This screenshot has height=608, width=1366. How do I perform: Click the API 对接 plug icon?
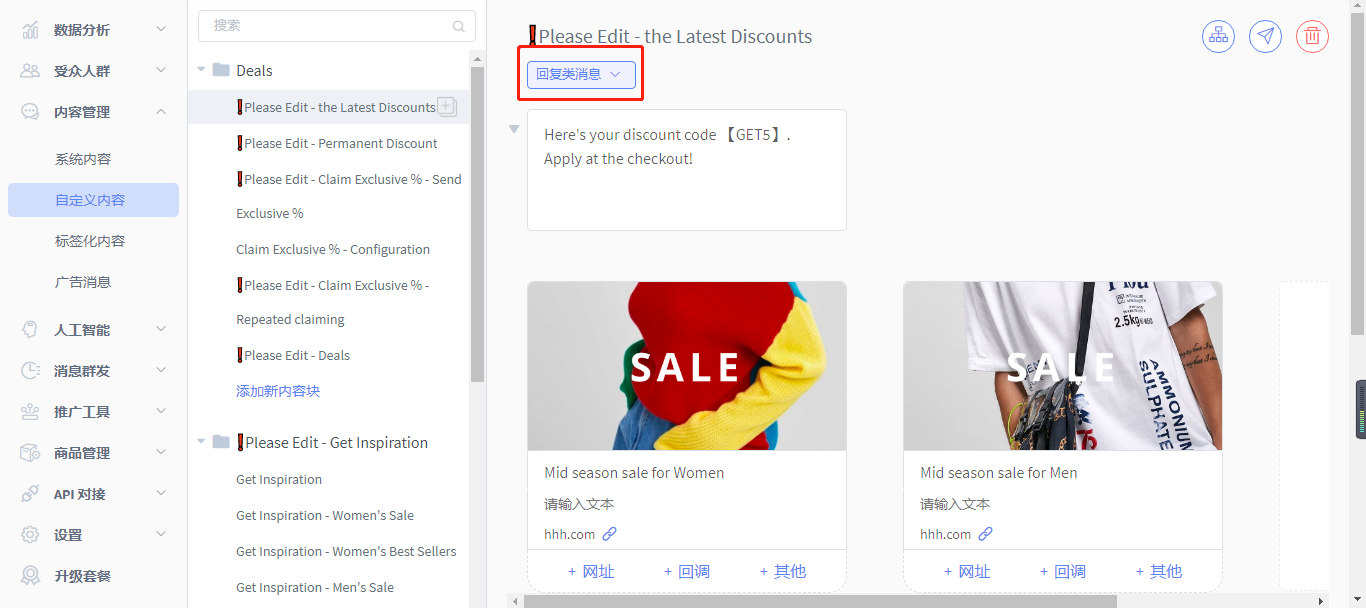tap(31, 494)
